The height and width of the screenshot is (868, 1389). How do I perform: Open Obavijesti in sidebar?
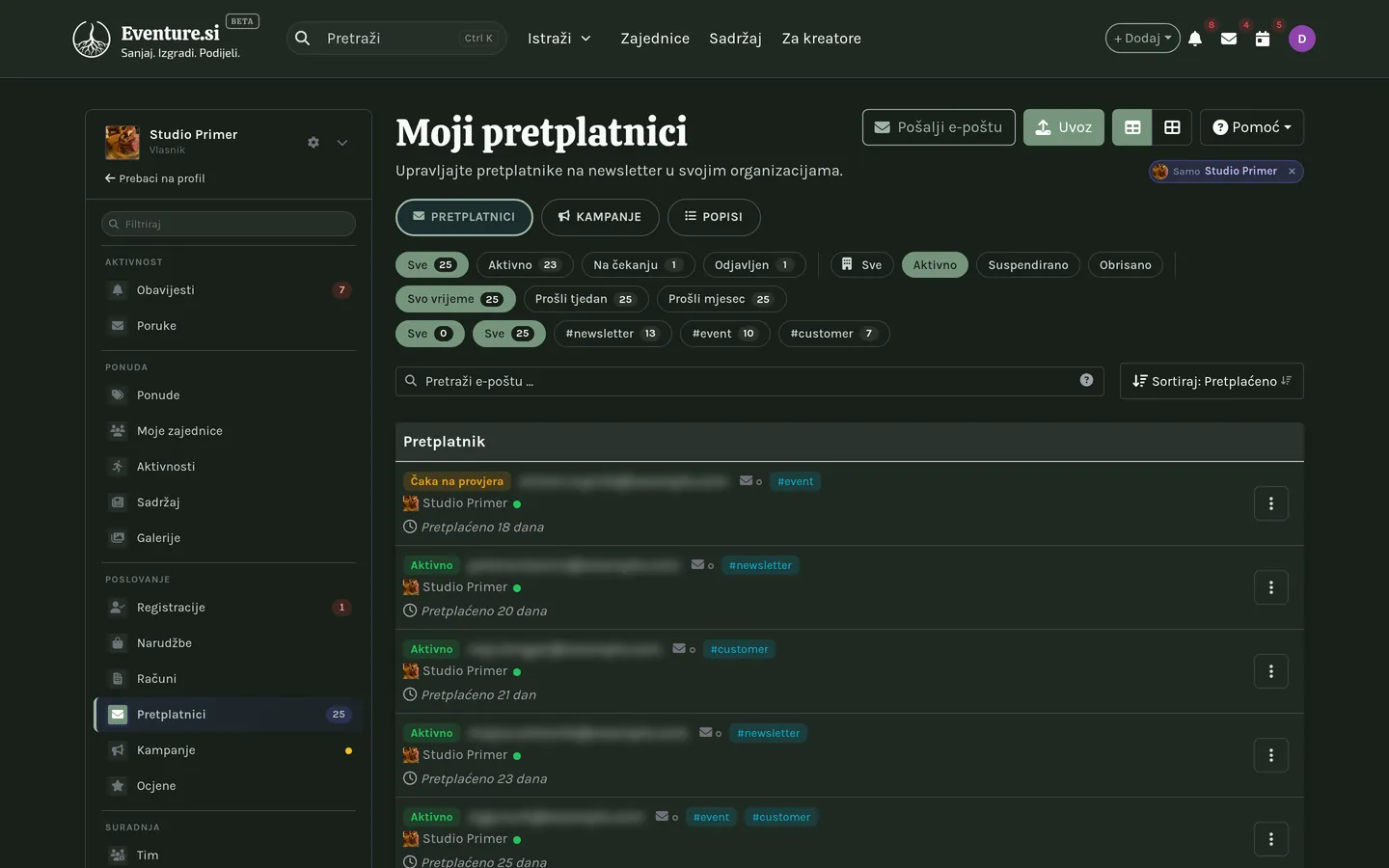(229, 290)
